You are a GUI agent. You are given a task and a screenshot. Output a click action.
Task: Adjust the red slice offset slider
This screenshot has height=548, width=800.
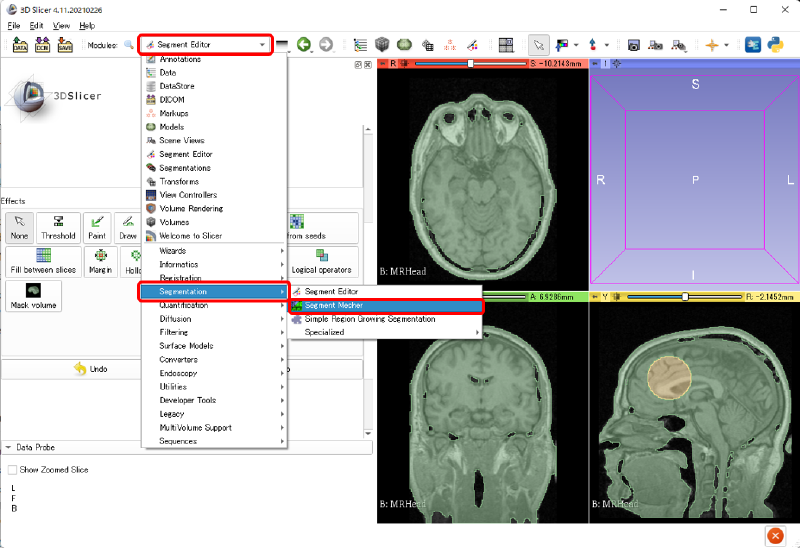(470, 64)
